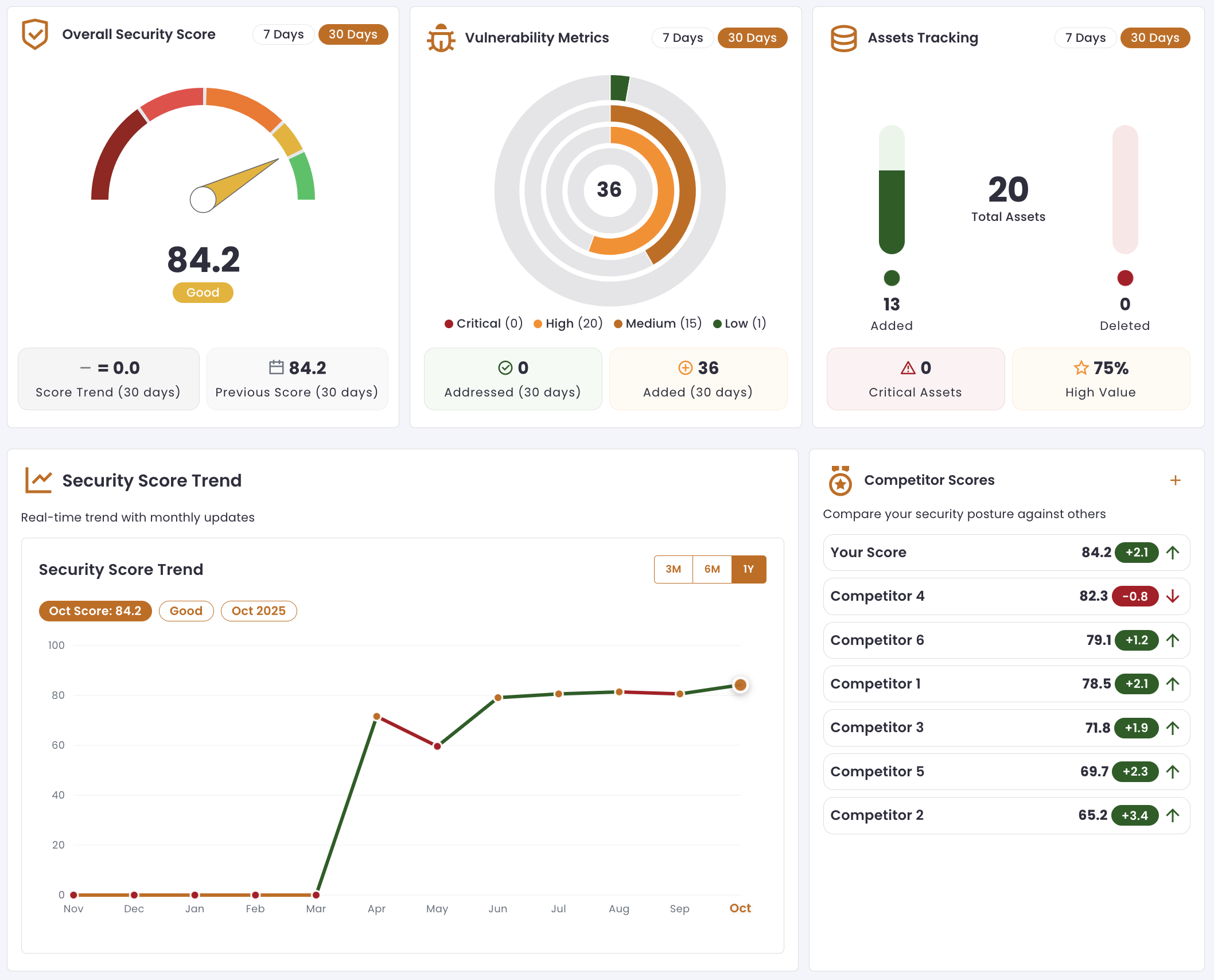
Task: Click the Oct Score: 84.2 badge
Action: click(95, 610)
